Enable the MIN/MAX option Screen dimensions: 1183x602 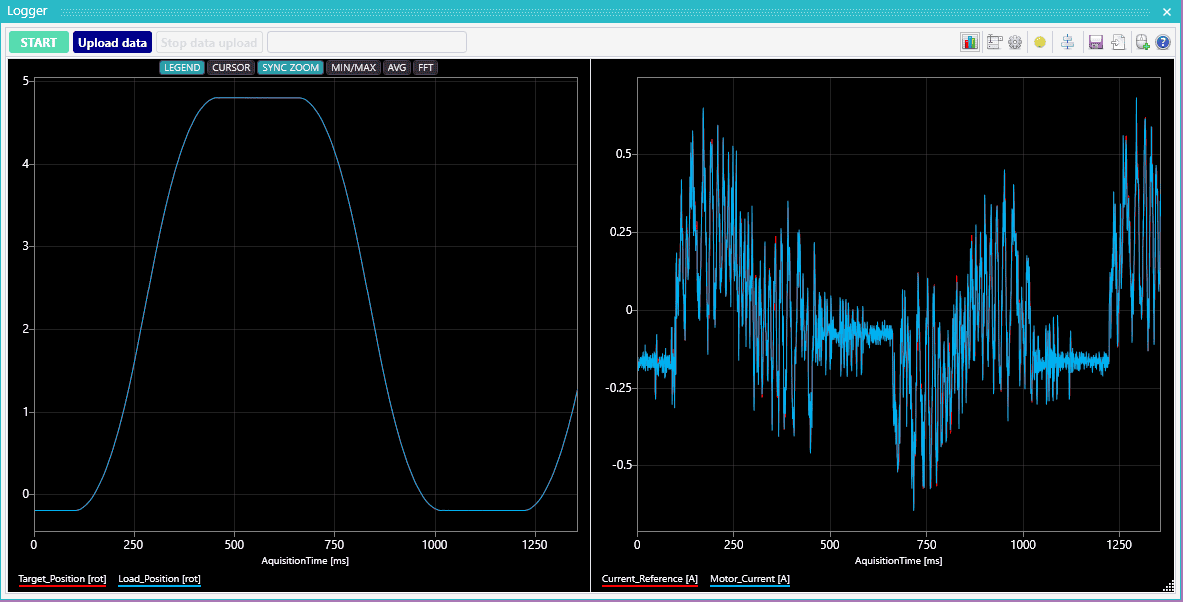(353, 68)
